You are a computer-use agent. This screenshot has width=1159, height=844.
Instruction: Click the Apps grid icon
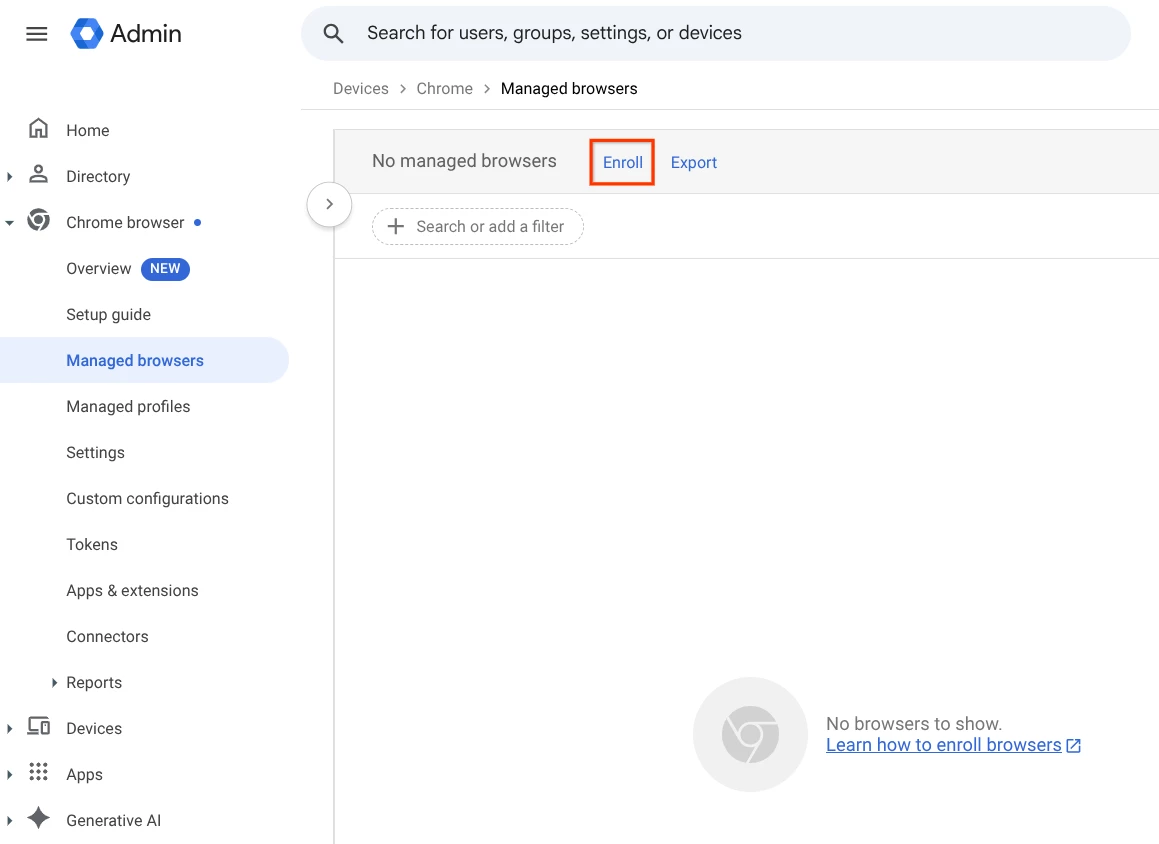click(38, 772)
